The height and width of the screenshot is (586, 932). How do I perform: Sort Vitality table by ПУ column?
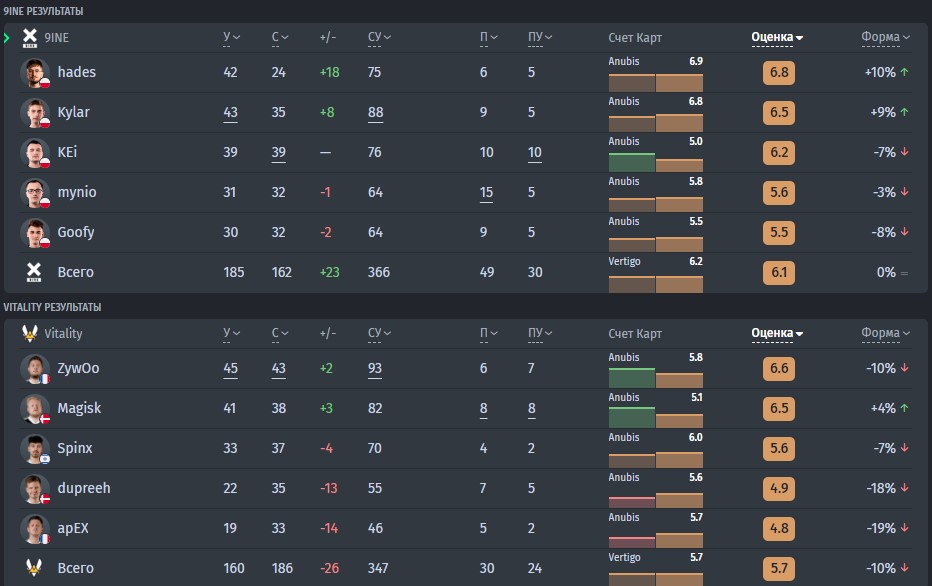(x=540, y=333)
